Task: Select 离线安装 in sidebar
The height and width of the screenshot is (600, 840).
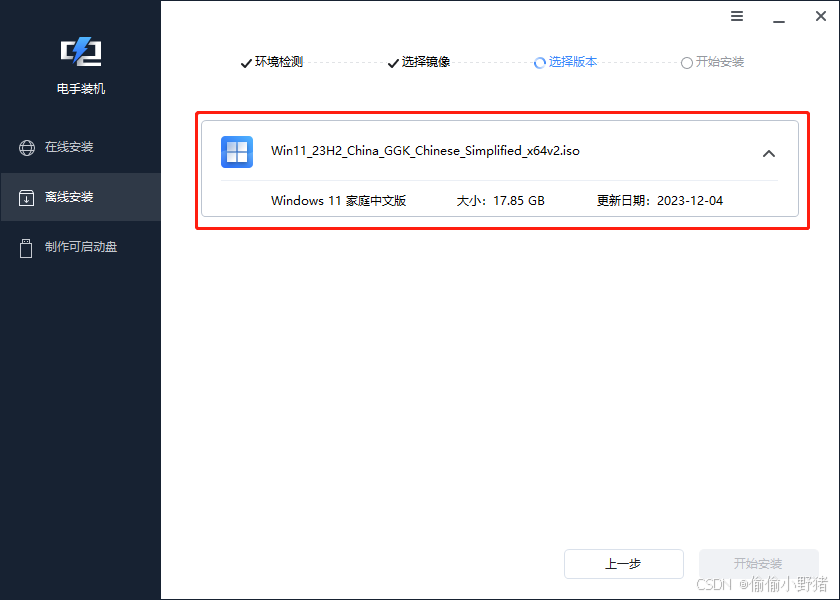Action: point(80,197)
